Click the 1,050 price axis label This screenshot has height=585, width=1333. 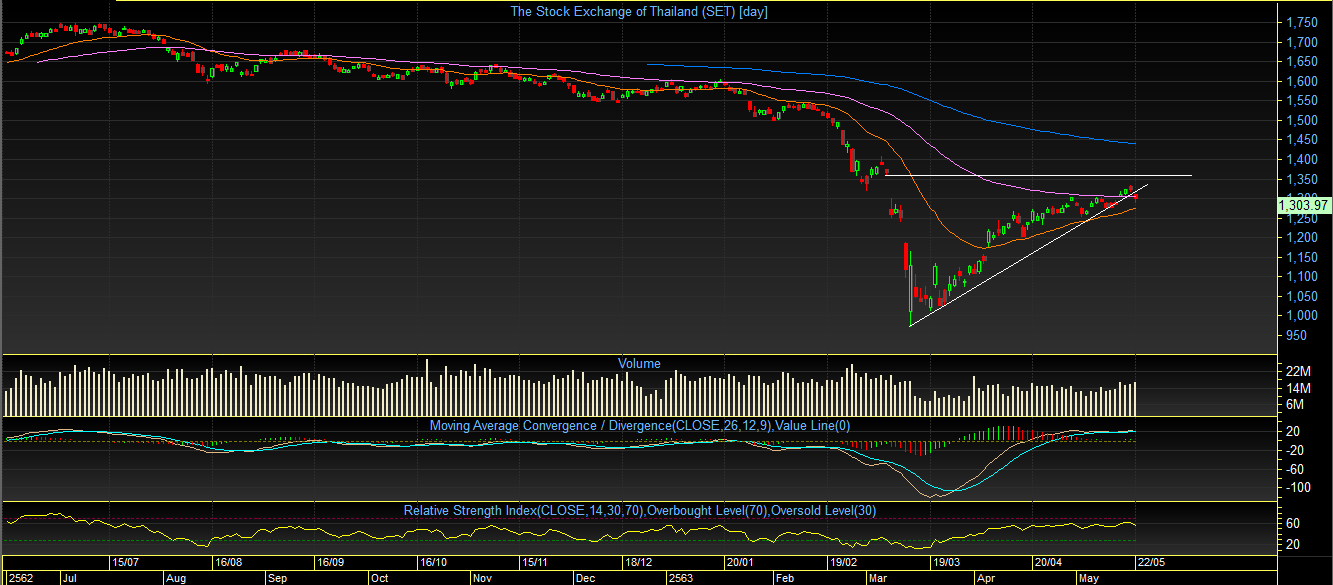click(1300, 296)
